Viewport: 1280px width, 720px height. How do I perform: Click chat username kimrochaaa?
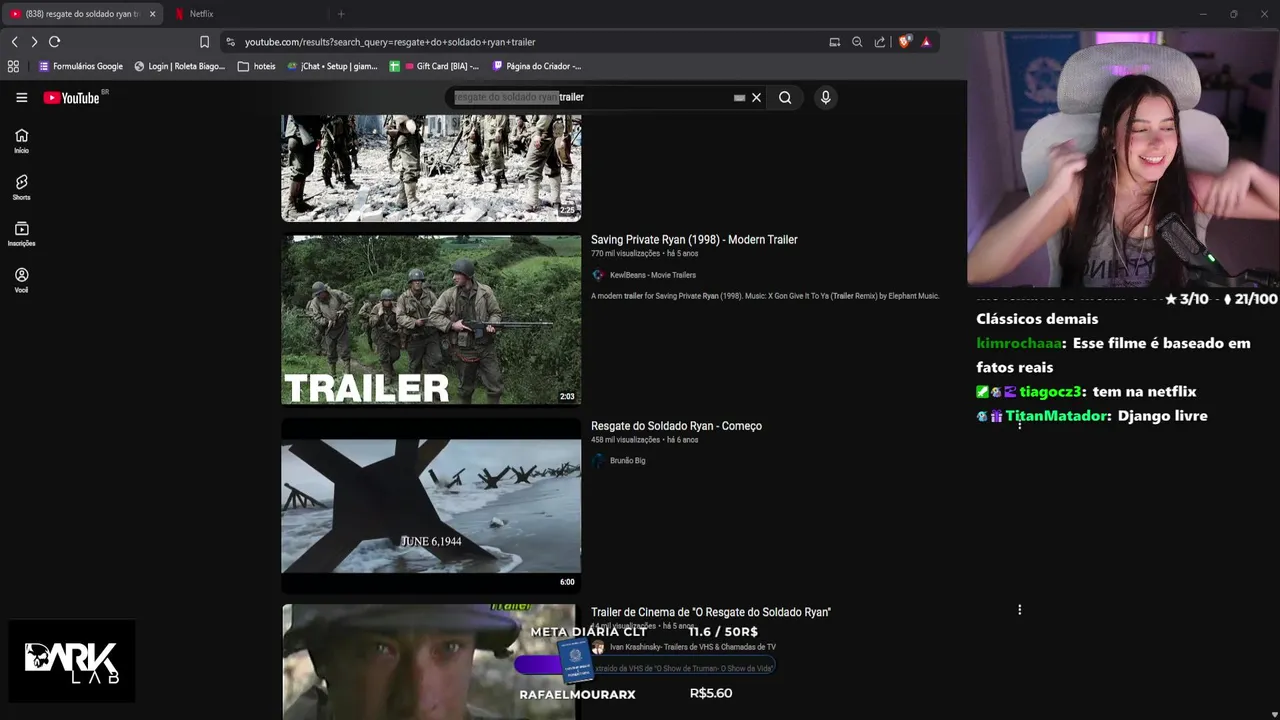pos(1019,343)
